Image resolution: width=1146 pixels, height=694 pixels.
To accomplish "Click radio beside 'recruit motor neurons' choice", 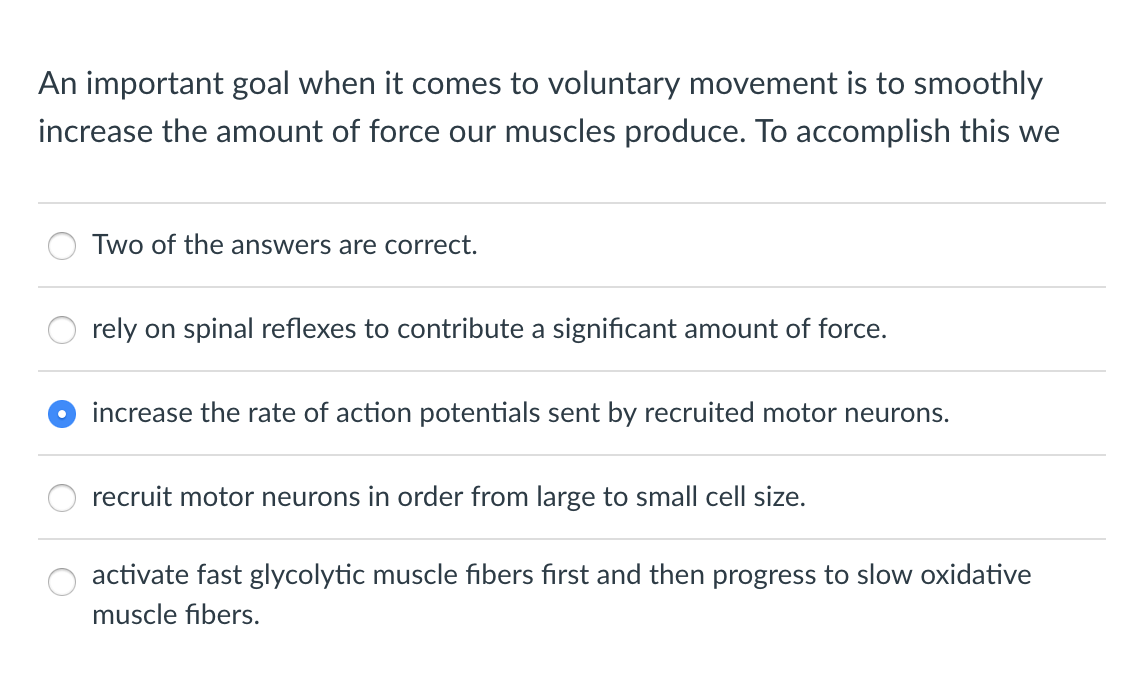I will 61,497.
